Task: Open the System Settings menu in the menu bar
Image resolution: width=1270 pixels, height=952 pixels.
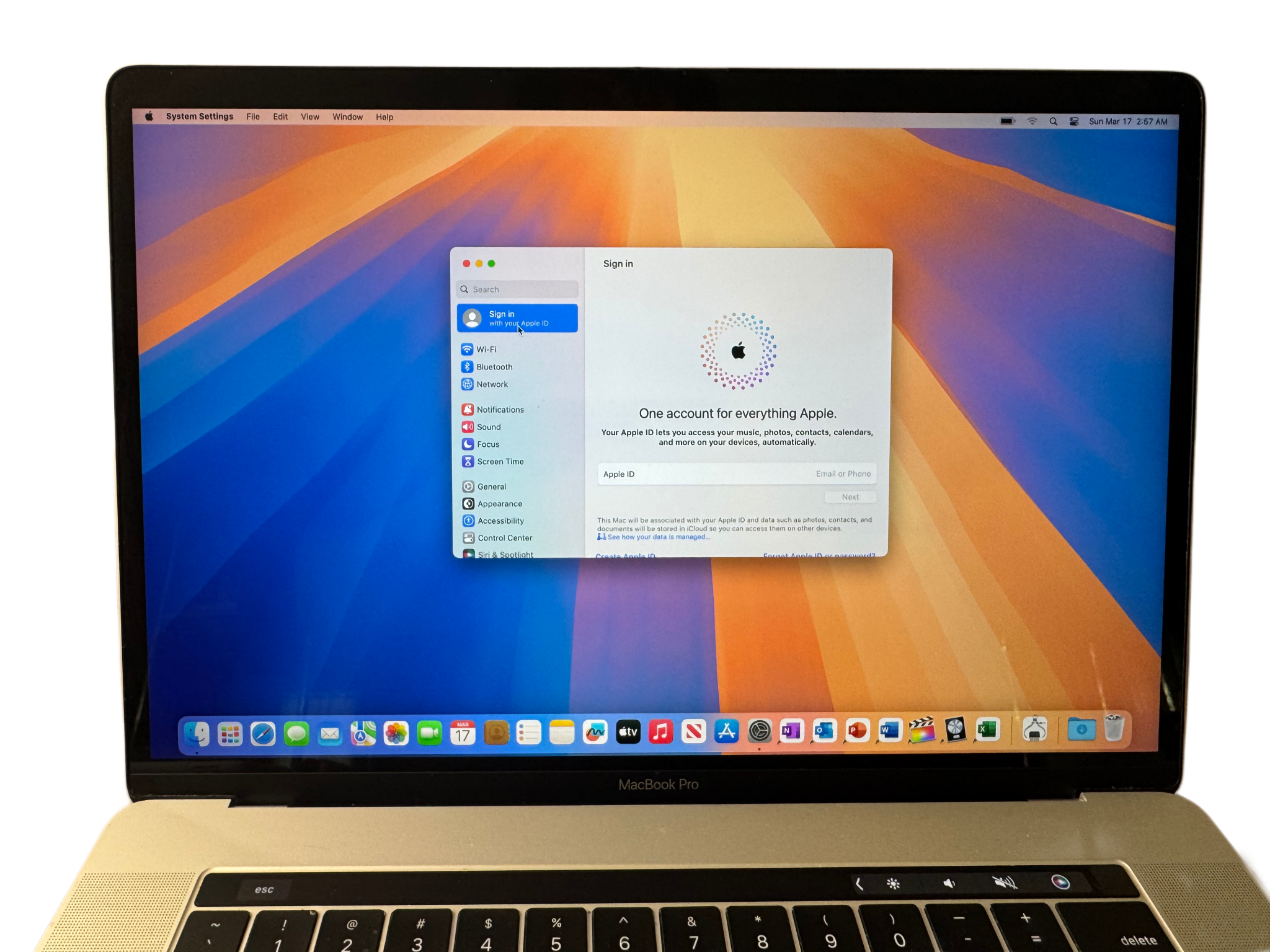Action: tap(200, 117)
